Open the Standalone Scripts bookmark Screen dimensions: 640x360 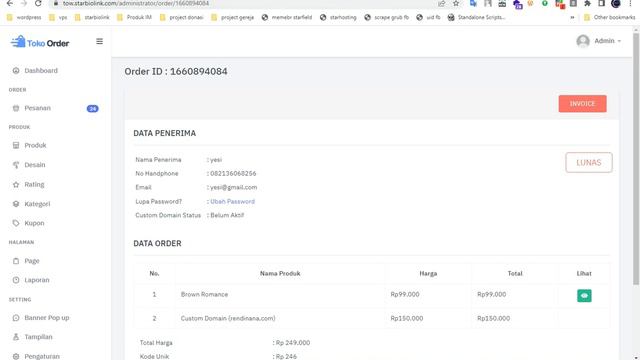(x=477, y=18)
